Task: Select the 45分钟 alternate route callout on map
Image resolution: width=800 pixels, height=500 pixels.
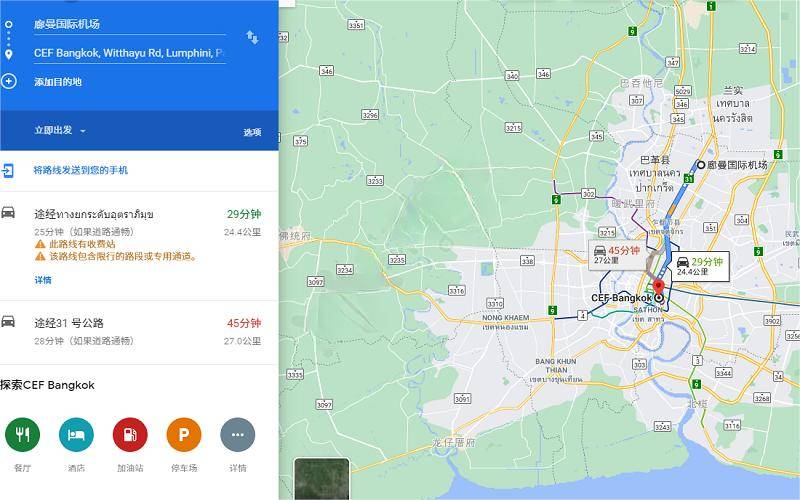Action: [x=617, y=255]
